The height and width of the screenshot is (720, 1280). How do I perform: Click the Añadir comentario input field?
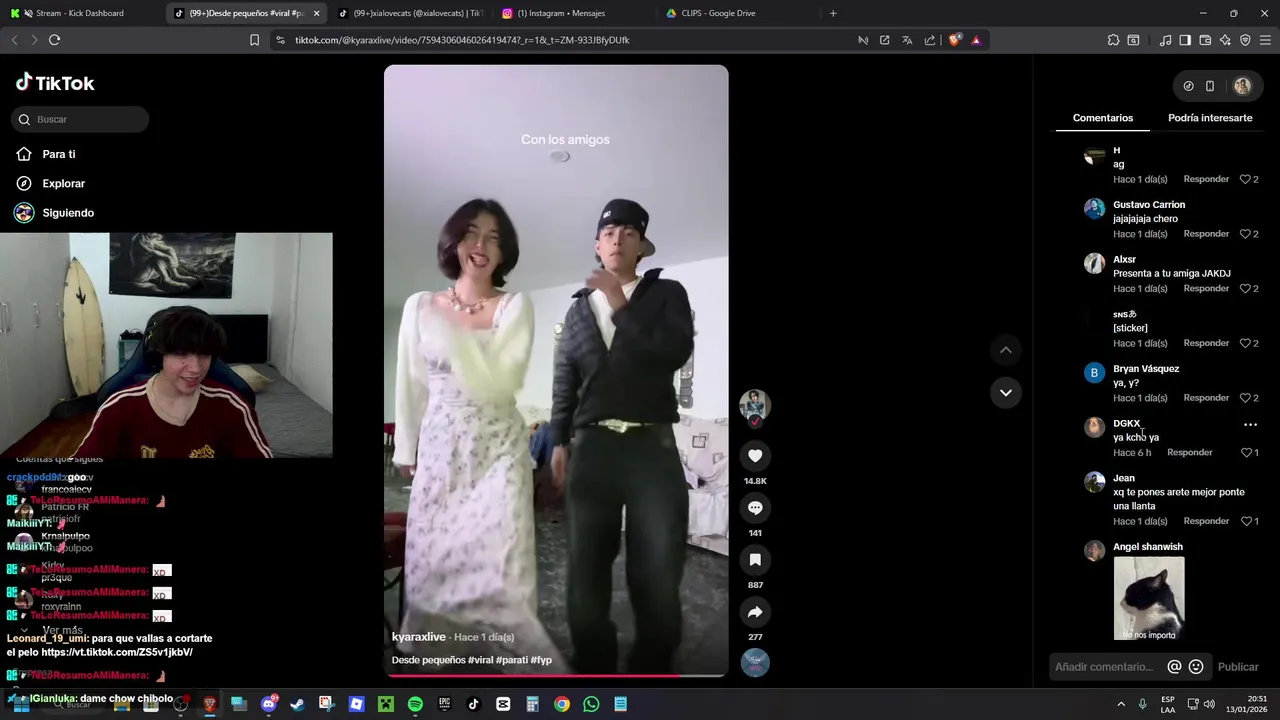(x=1105, y=667)
